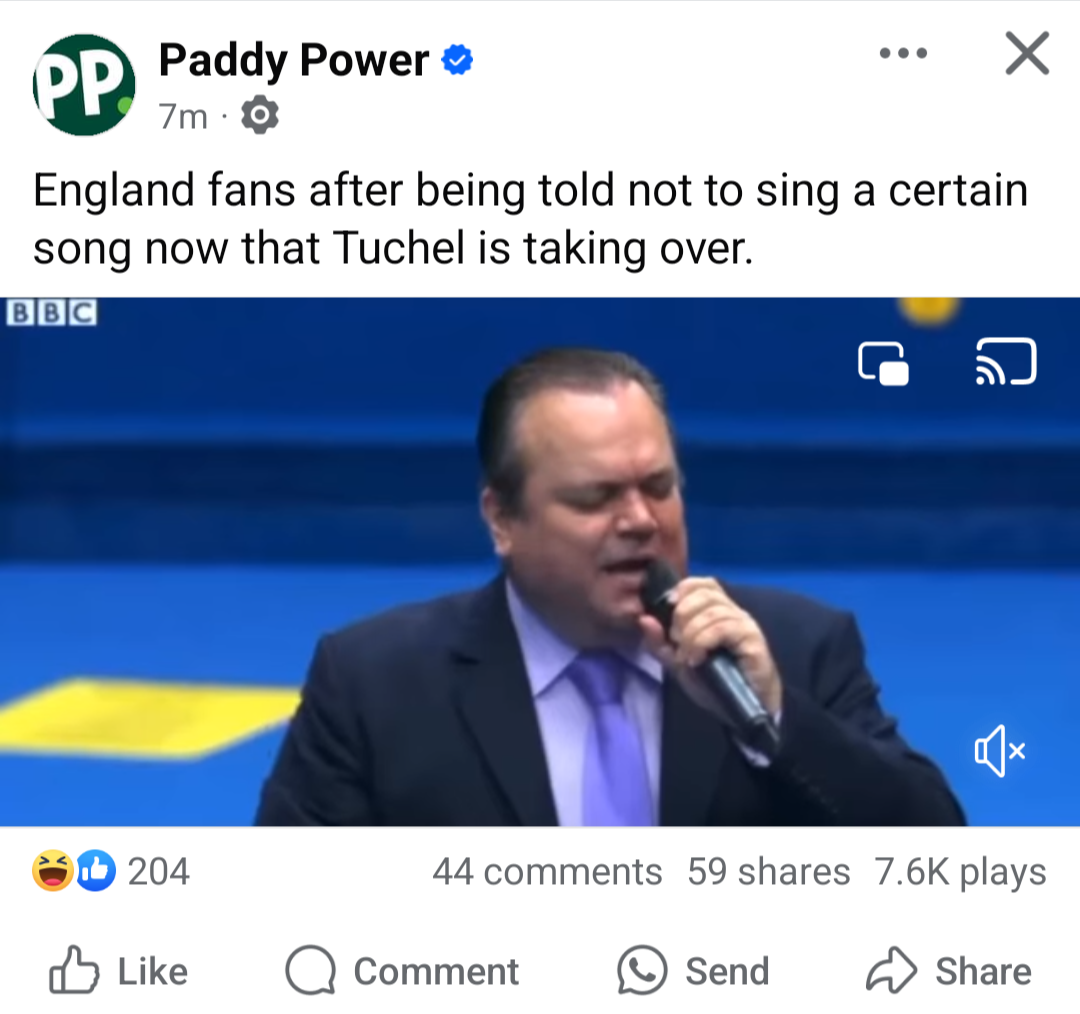View the 59 shares
Image resolution: width=1080 pixels, height=1014 pixels.
click(768, 872)
